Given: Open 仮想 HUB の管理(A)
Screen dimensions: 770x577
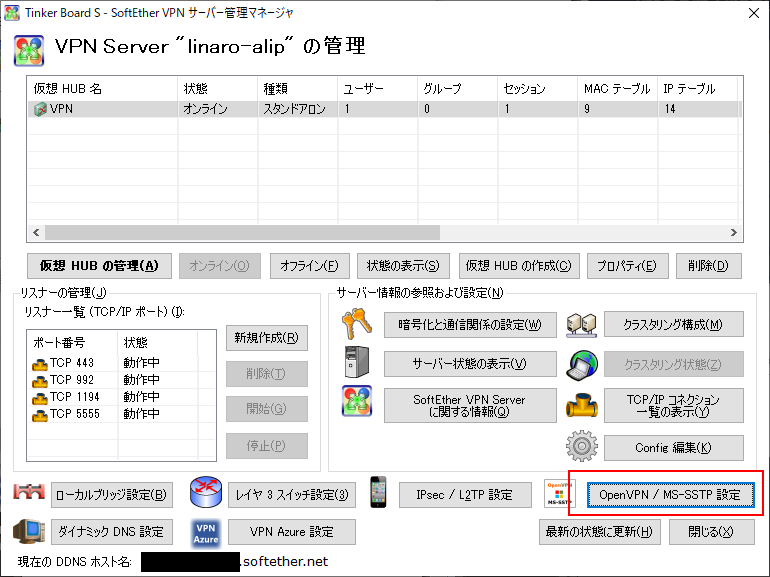Looking at the screenshot, I should (x=99, y=266).
